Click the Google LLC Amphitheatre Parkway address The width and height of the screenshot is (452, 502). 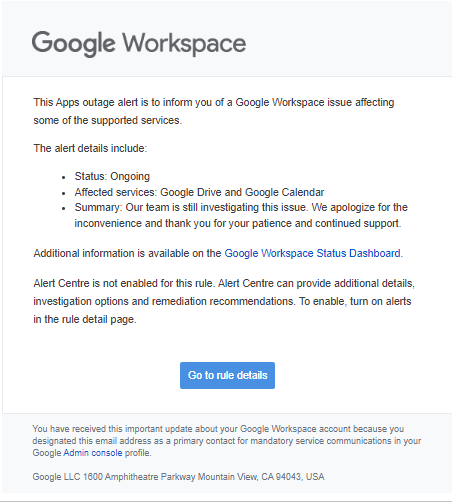pos(178,477)
